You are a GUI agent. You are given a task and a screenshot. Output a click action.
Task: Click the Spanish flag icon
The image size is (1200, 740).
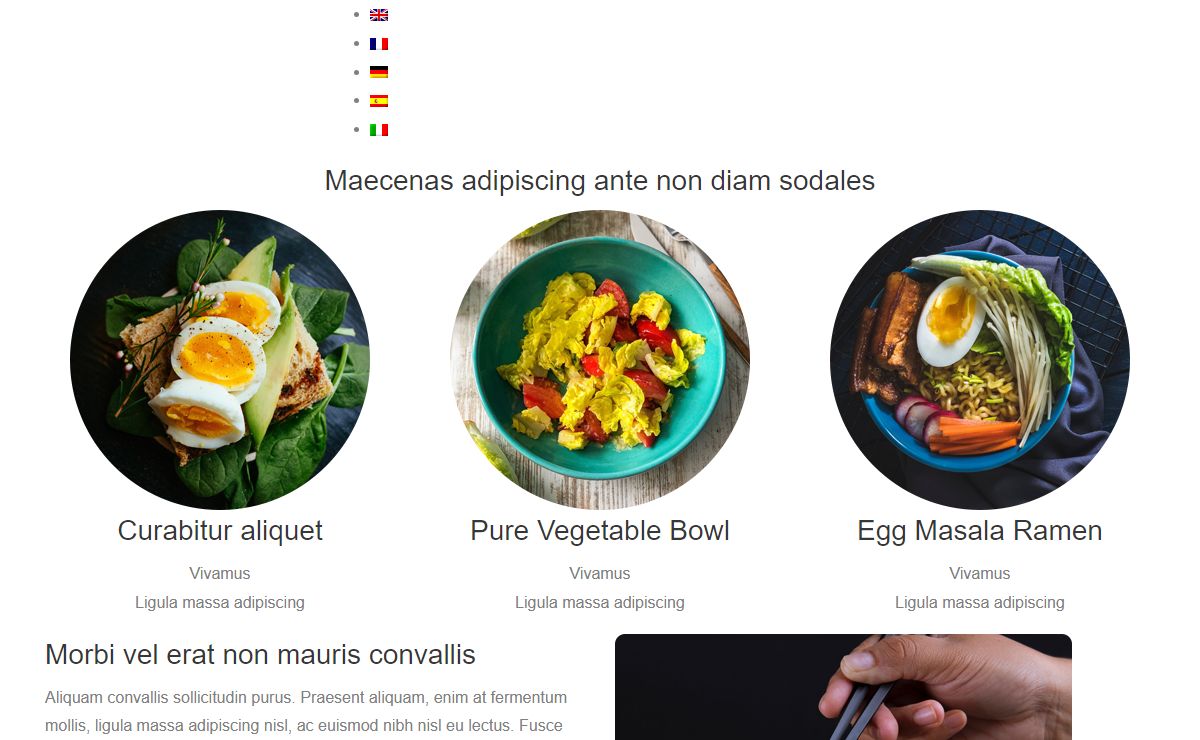[379, 101]
